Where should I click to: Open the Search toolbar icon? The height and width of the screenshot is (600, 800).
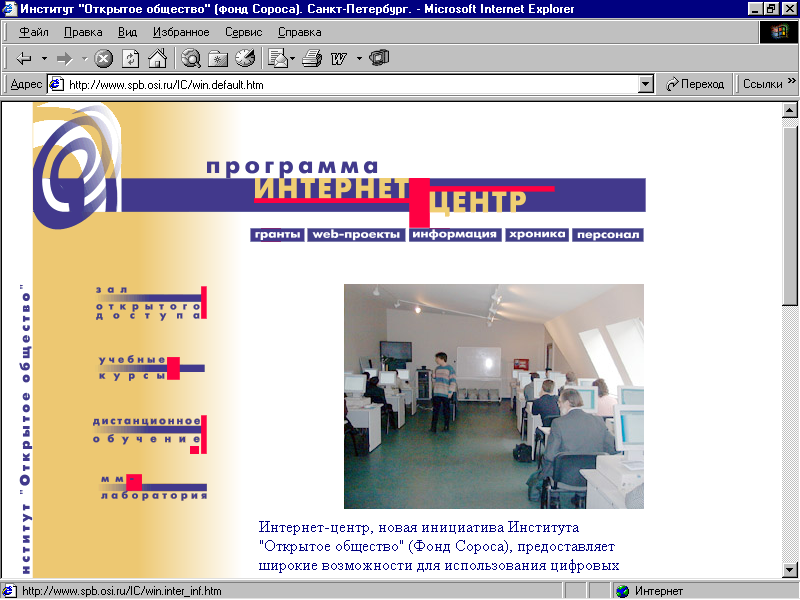[x=191, y=58]
